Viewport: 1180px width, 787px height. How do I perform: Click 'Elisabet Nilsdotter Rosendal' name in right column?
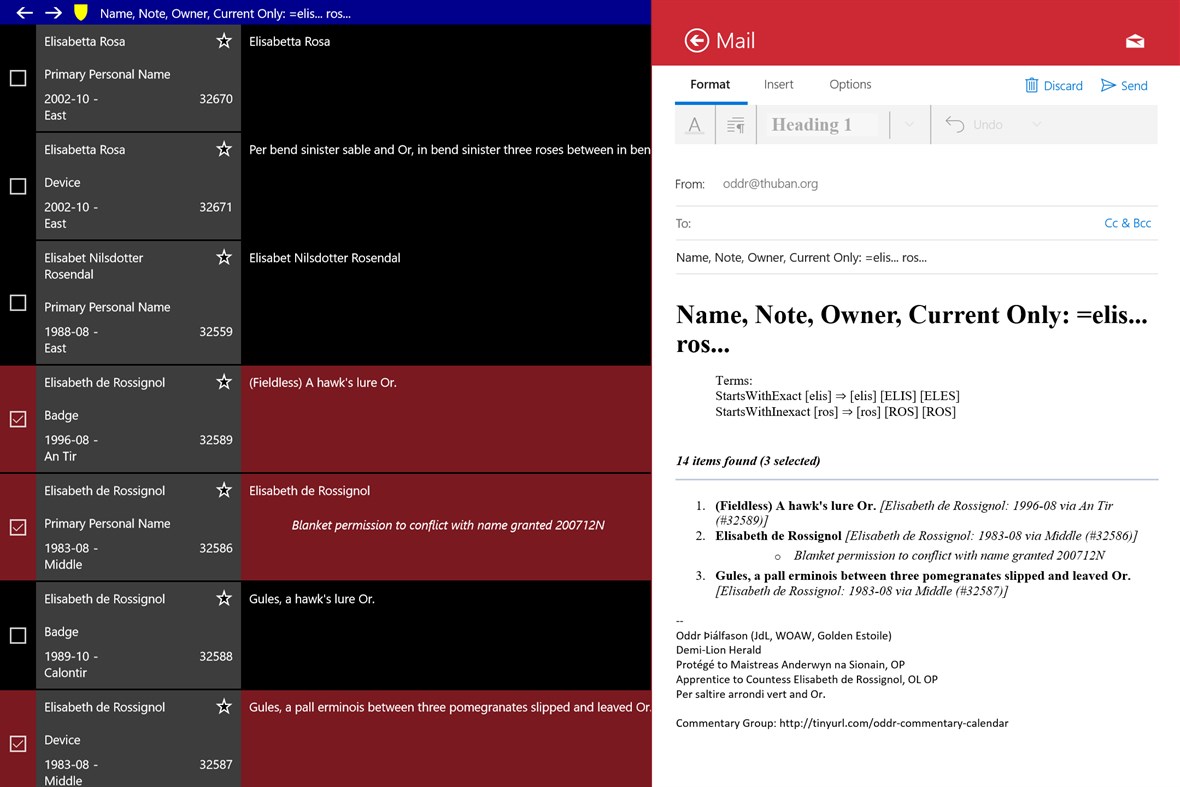coord(324,257)
